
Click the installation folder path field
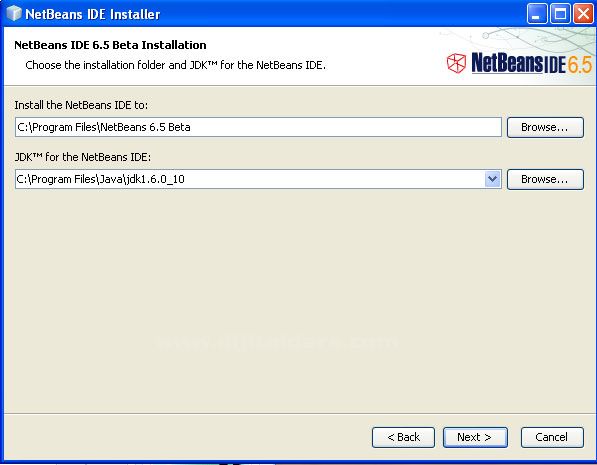(258, 127)
